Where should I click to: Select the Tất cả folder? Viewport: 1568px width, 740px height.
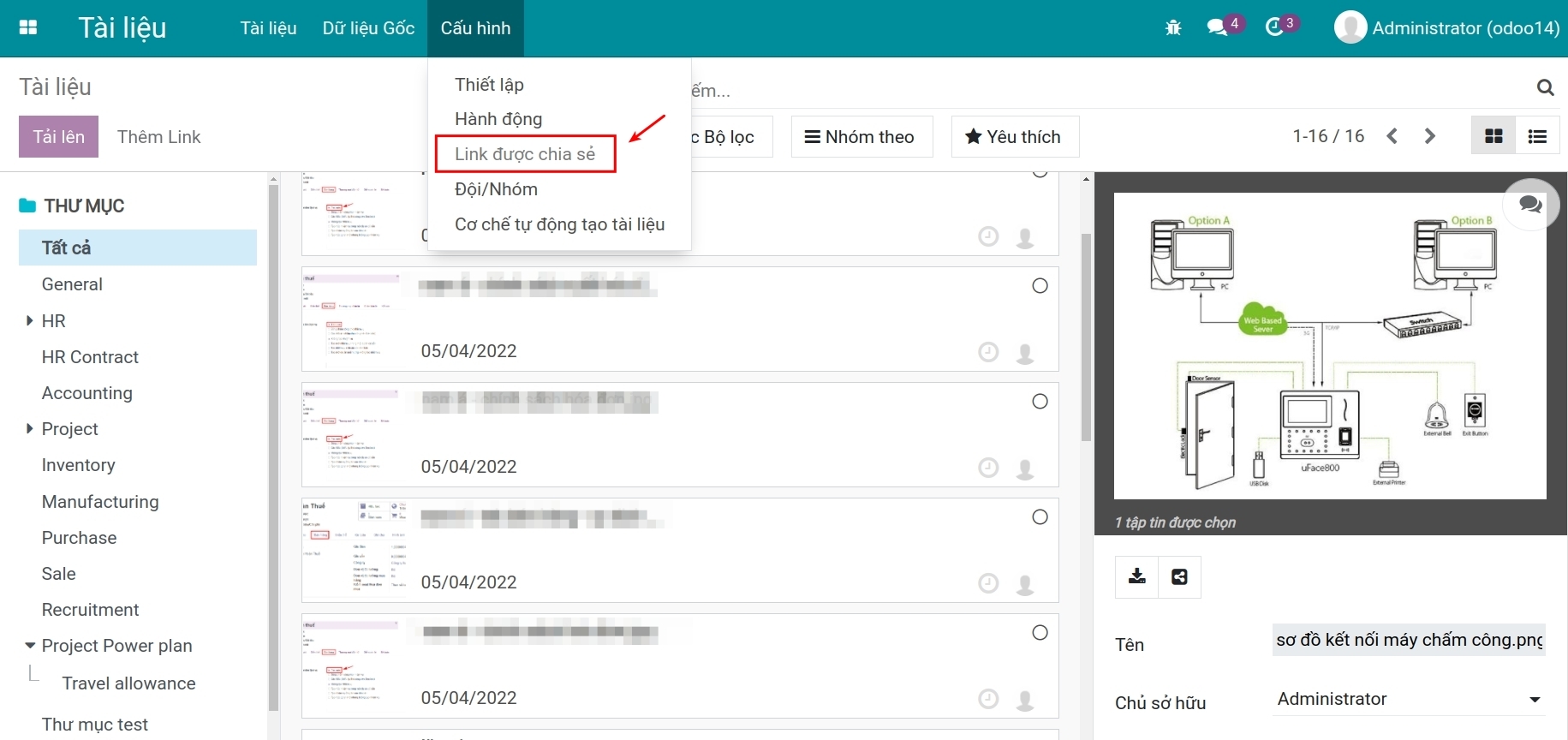click(x=138, y=248)
